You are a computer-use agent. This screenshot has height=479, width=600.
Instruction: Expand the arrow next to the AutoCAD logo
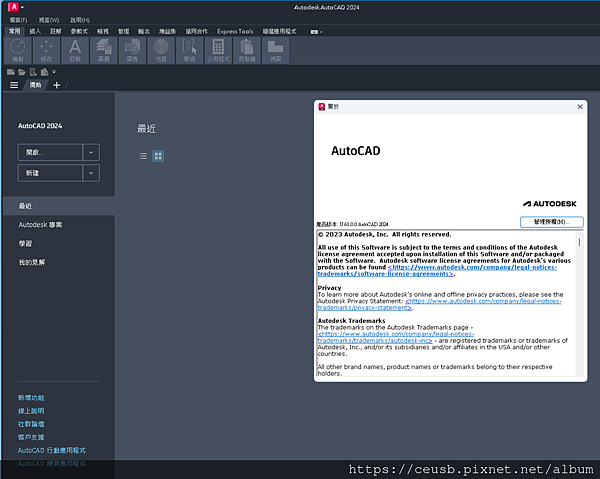[x=22, y=7]
